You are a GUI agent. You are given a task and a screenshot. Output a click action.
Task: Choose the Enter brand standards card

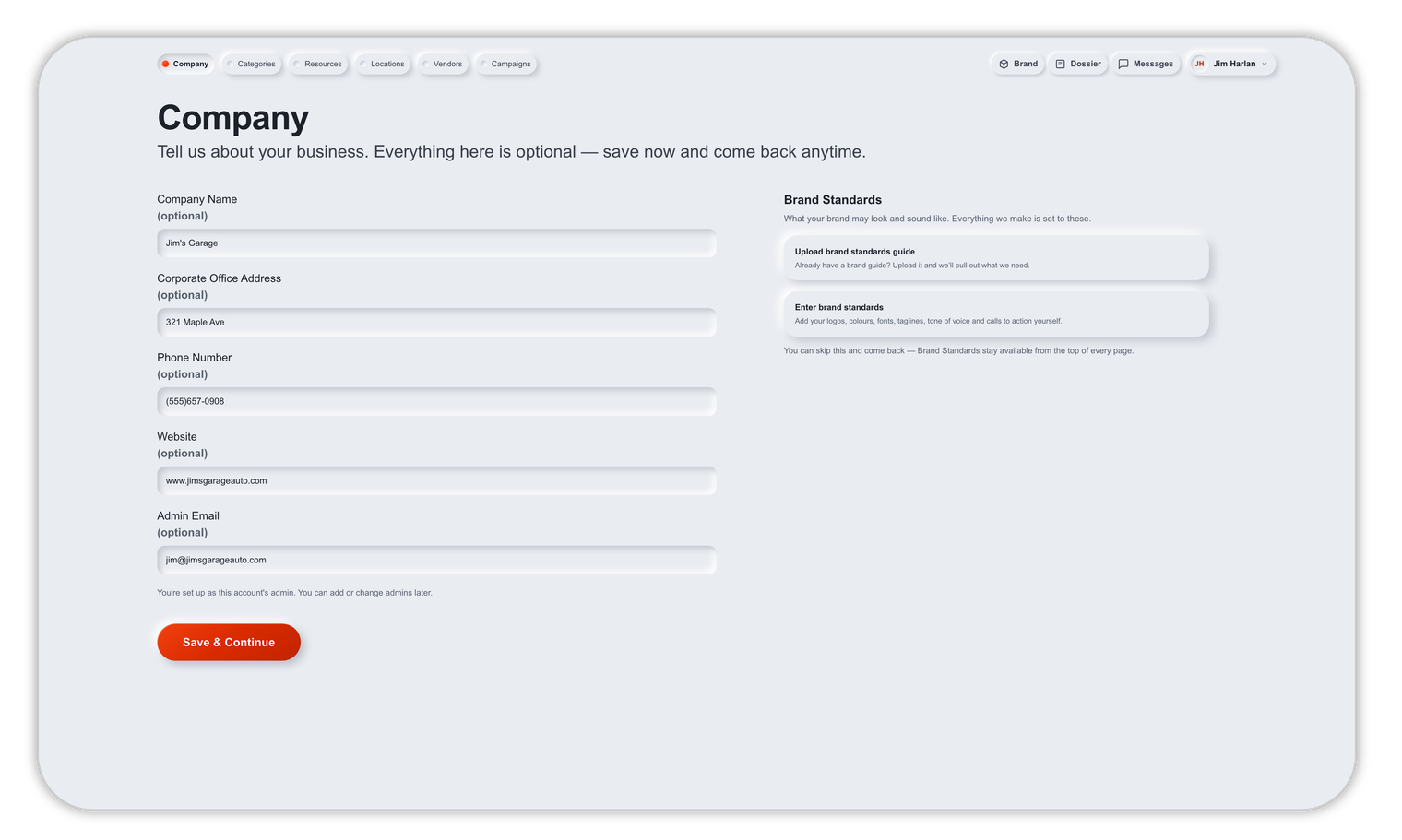(996, 314)
